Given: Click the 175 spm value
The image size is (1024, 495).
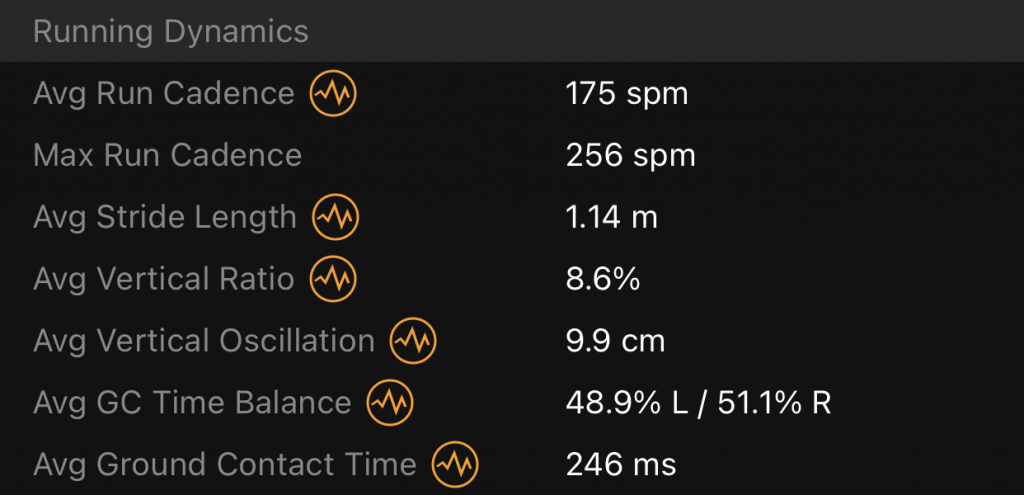Looking at the screenshot, I should [627, 94].
